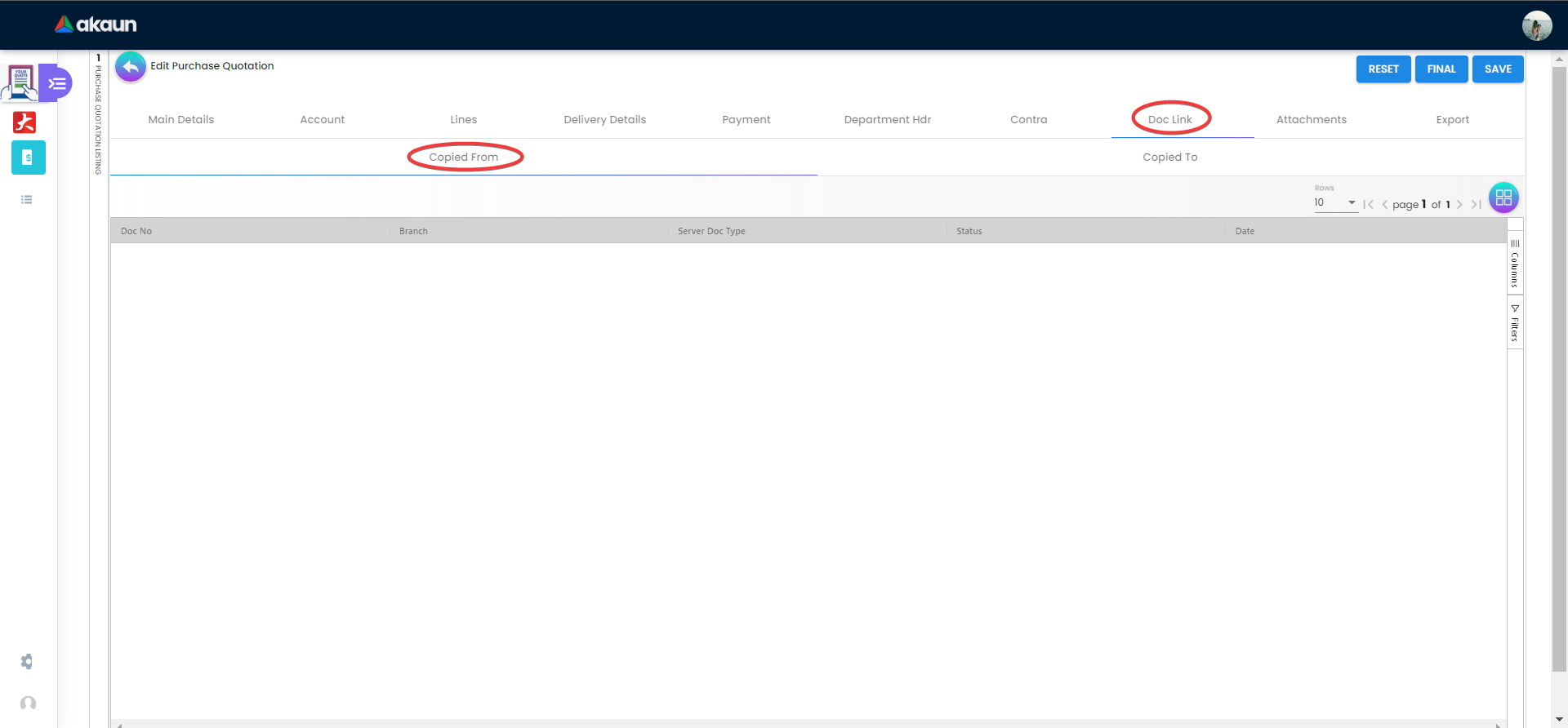Click the SAVE button
Screen dimensions: 1568x728
(1498, 69)
